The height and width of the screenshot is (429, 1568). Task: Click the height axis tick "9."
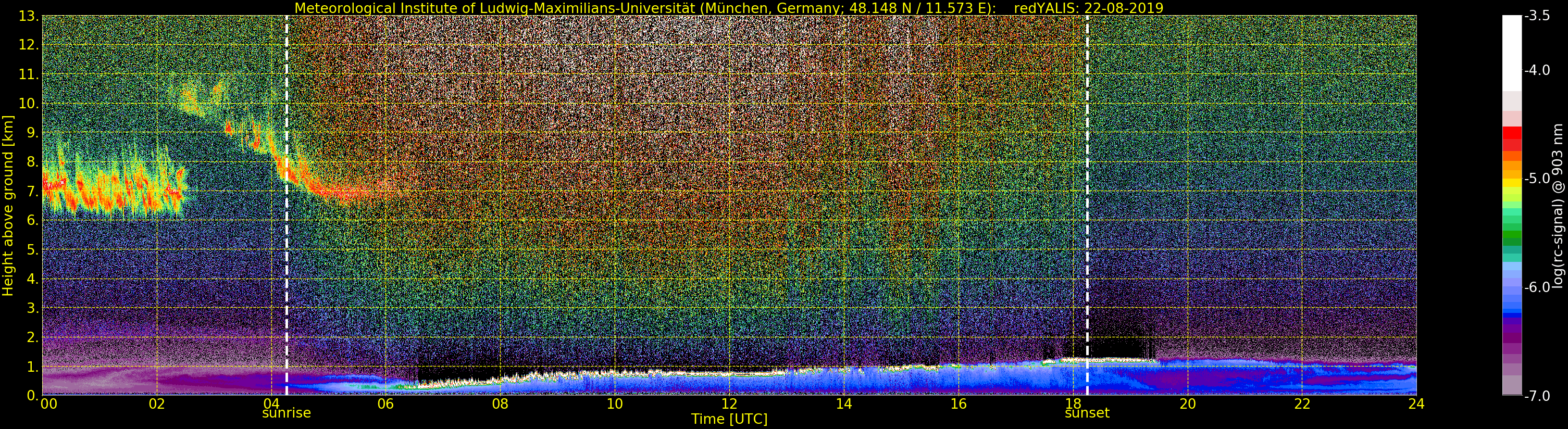(32, 133)
